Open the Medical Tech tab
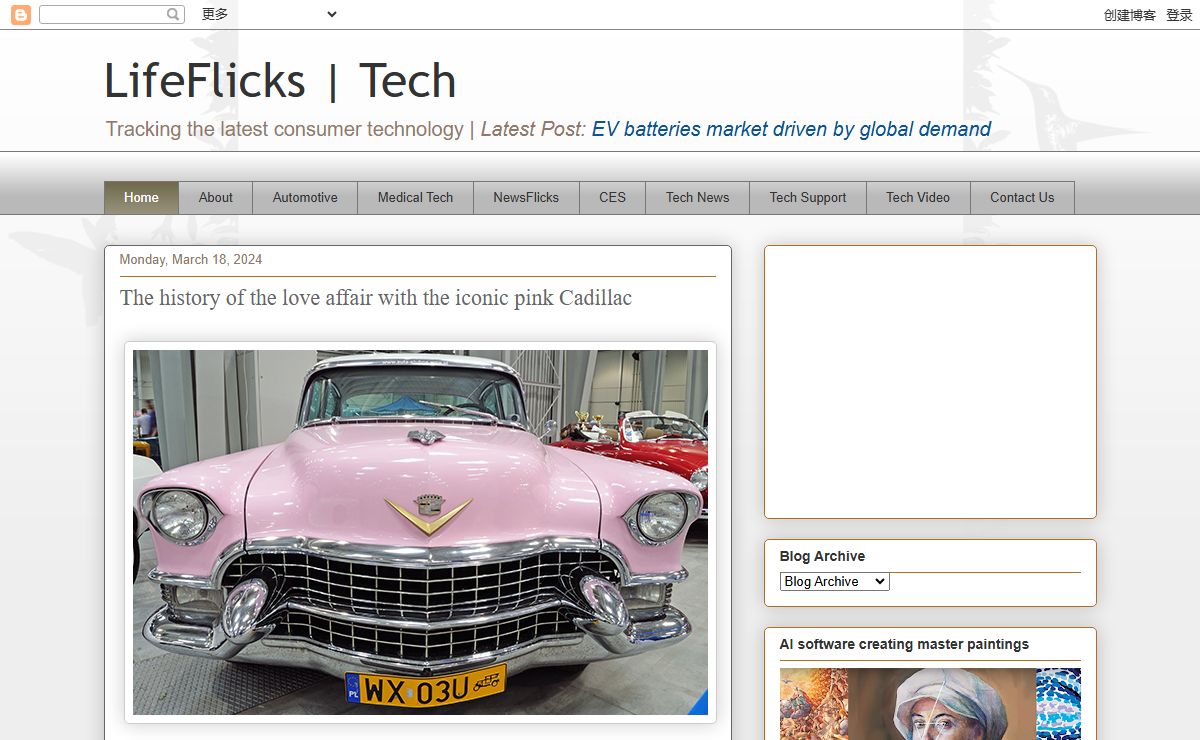This screenshot has width=1200, height=740. 415,198
